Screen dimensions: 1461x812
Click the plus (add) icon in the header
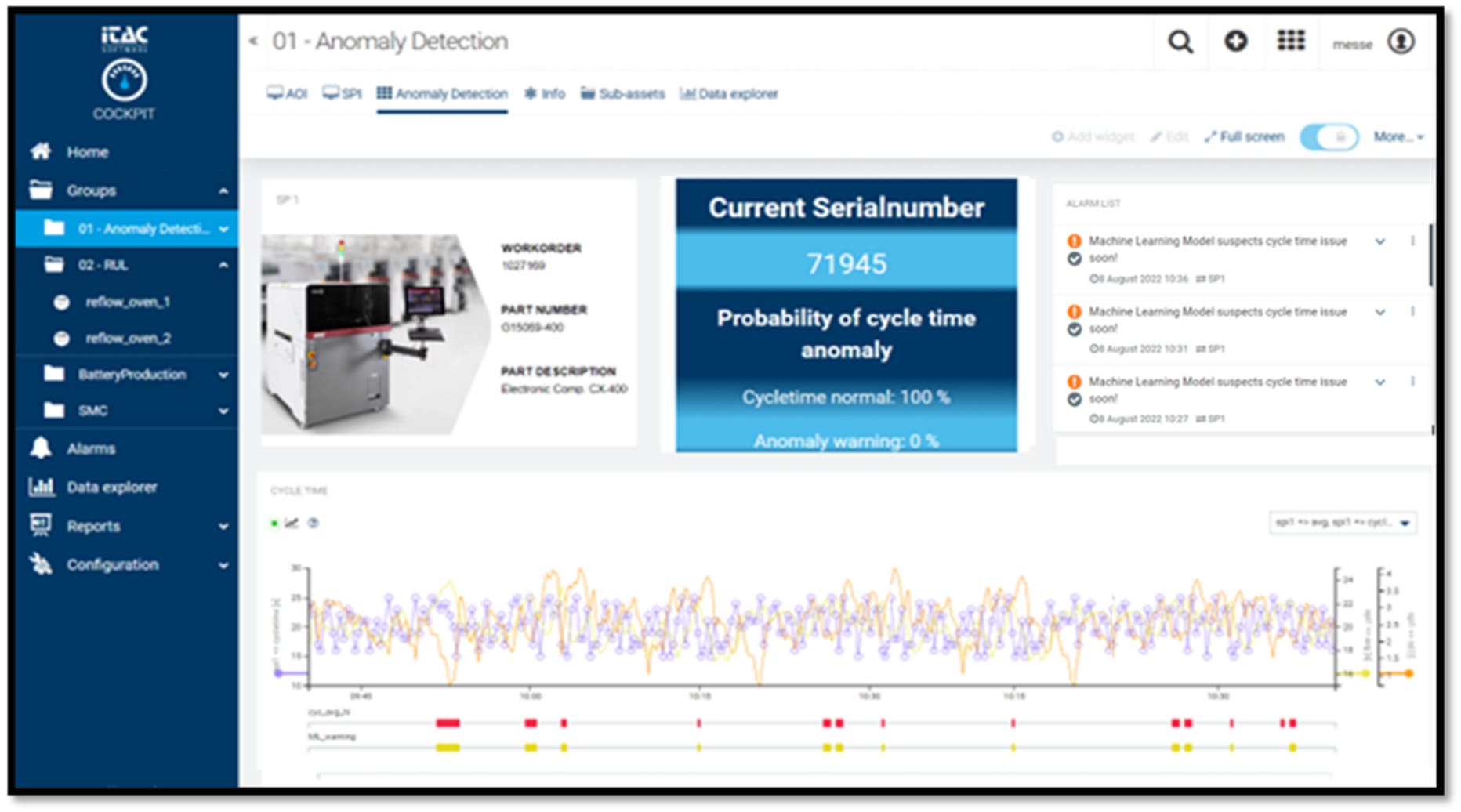click(x=1236, y=42)
